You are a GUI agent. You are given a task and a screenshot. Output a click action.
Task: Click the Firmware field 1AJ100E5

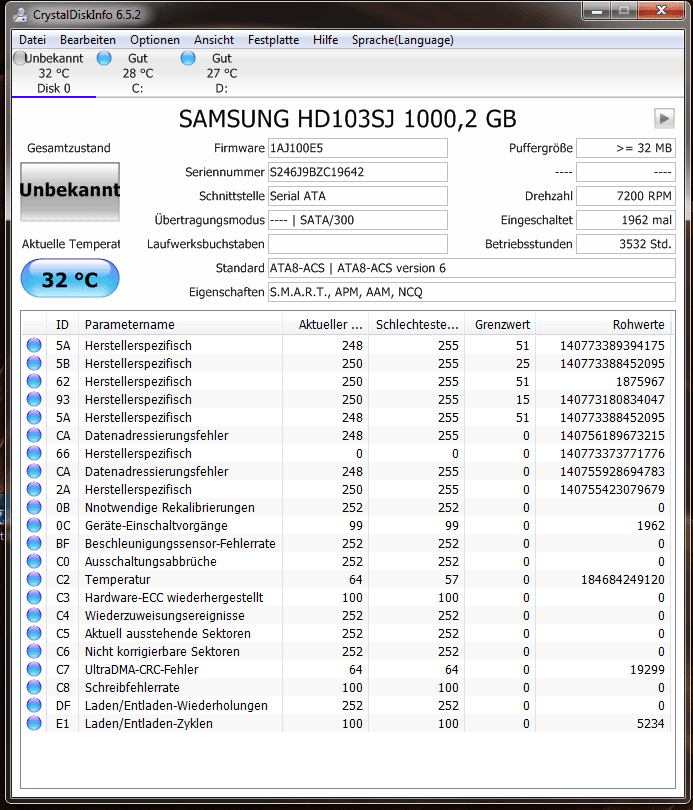tap(357, 148)
